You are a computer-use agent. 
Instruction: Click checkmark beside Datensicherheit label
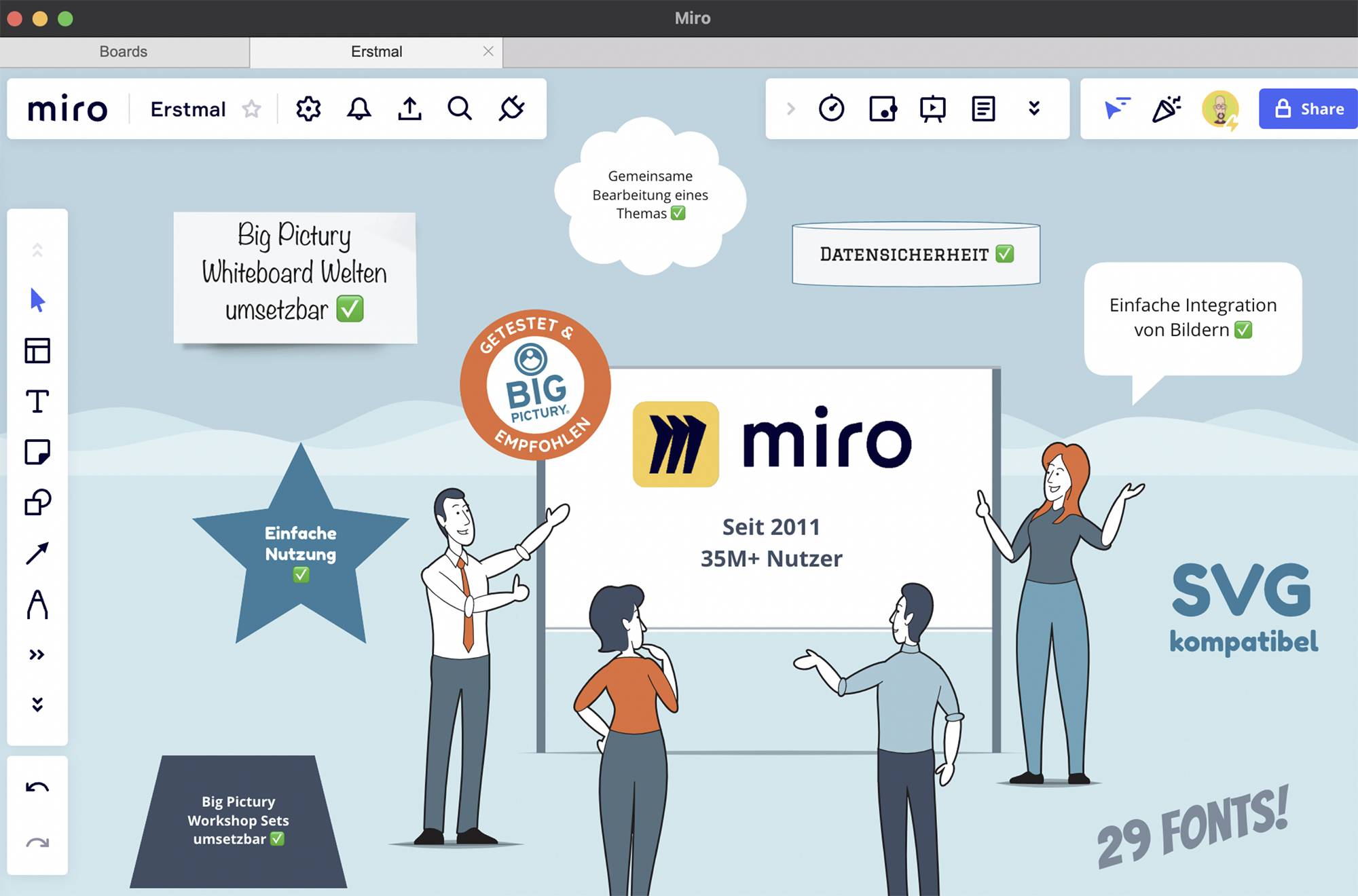tap(1005, 254)
